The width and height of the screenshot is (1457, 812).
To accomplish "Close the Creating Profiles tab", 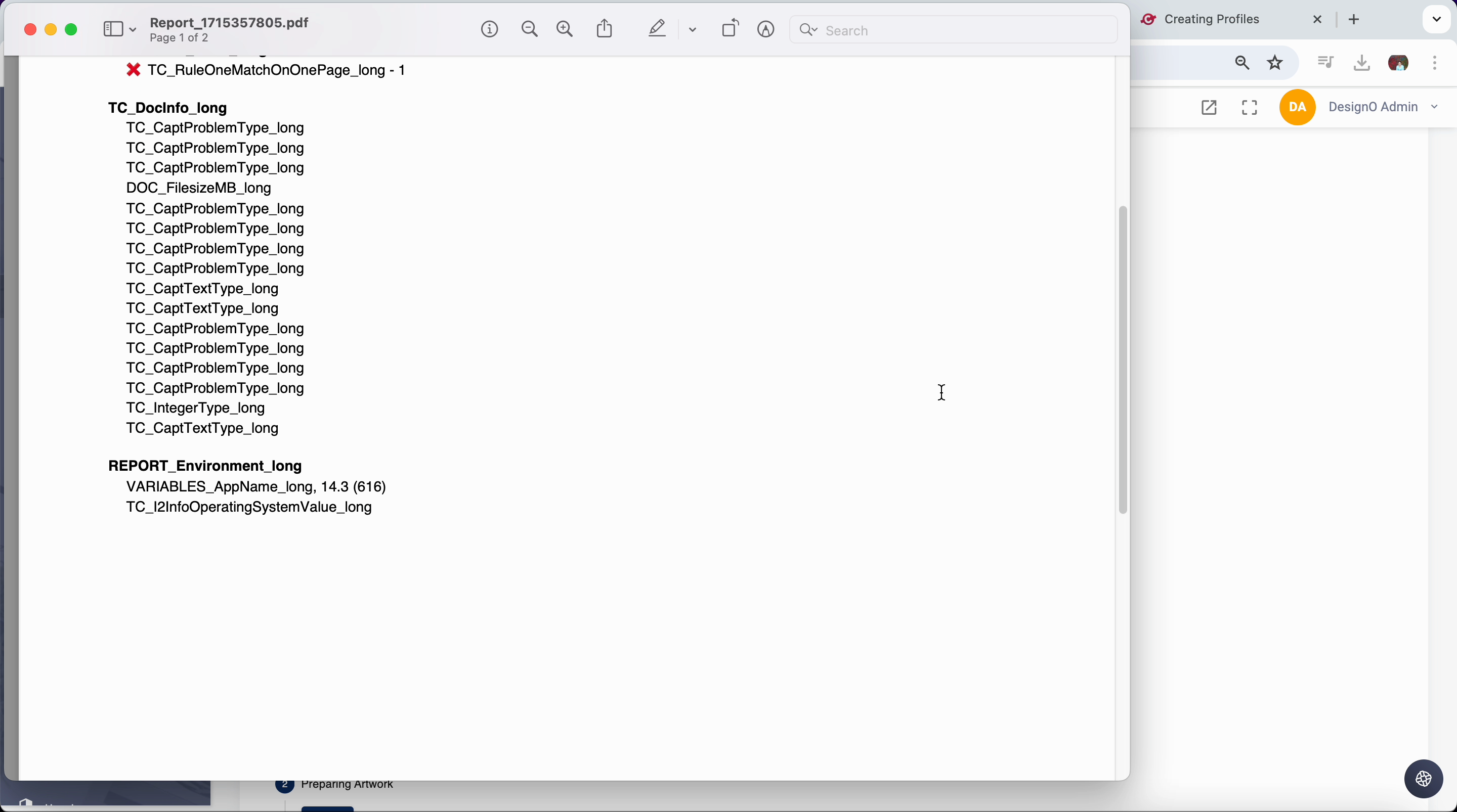I will (1317, 20).
